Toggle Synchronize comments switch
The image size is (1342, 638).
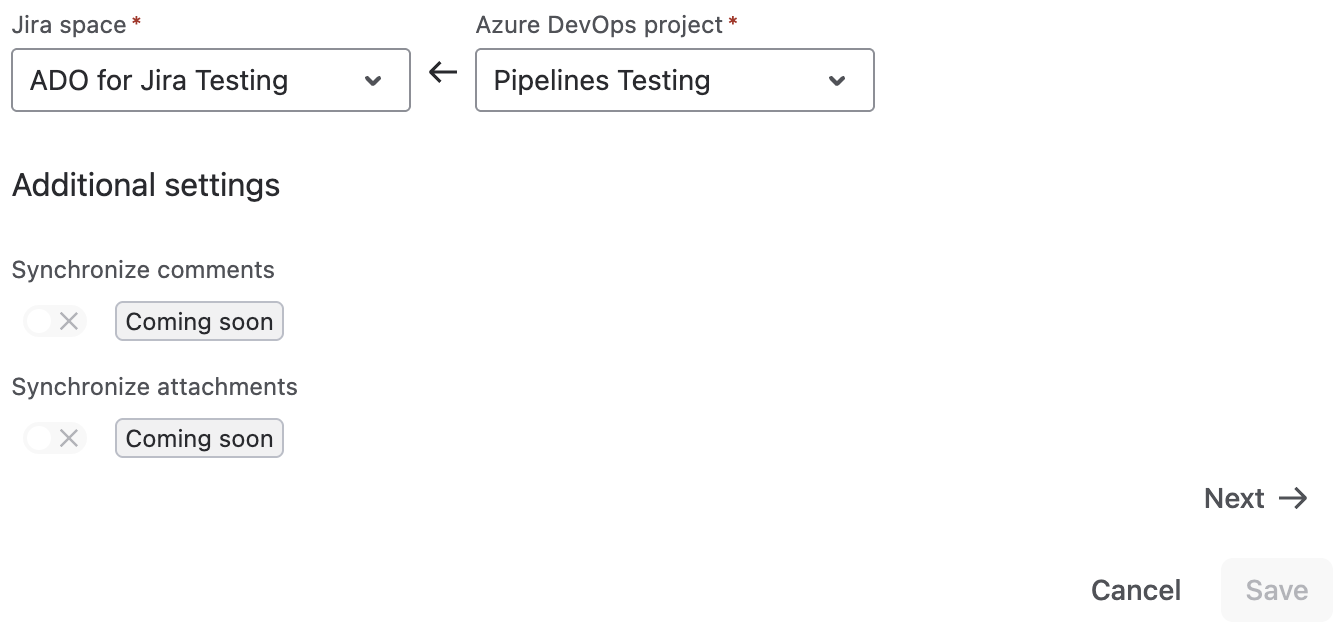point(55,321)
